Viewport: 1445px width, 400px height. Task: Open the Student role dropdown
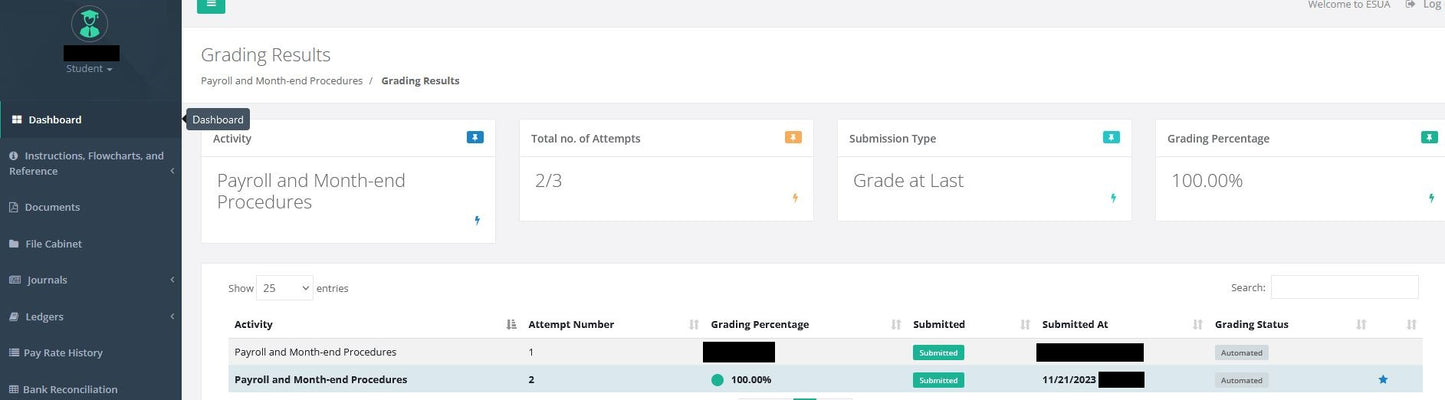click(90, 69)
